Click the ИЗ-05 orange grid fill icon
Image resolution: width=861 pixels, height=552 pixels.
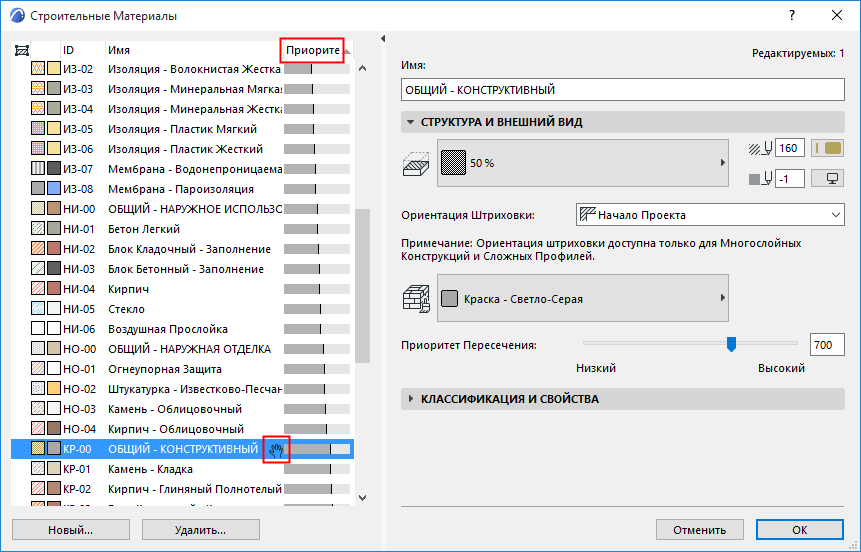pos(38,129)
